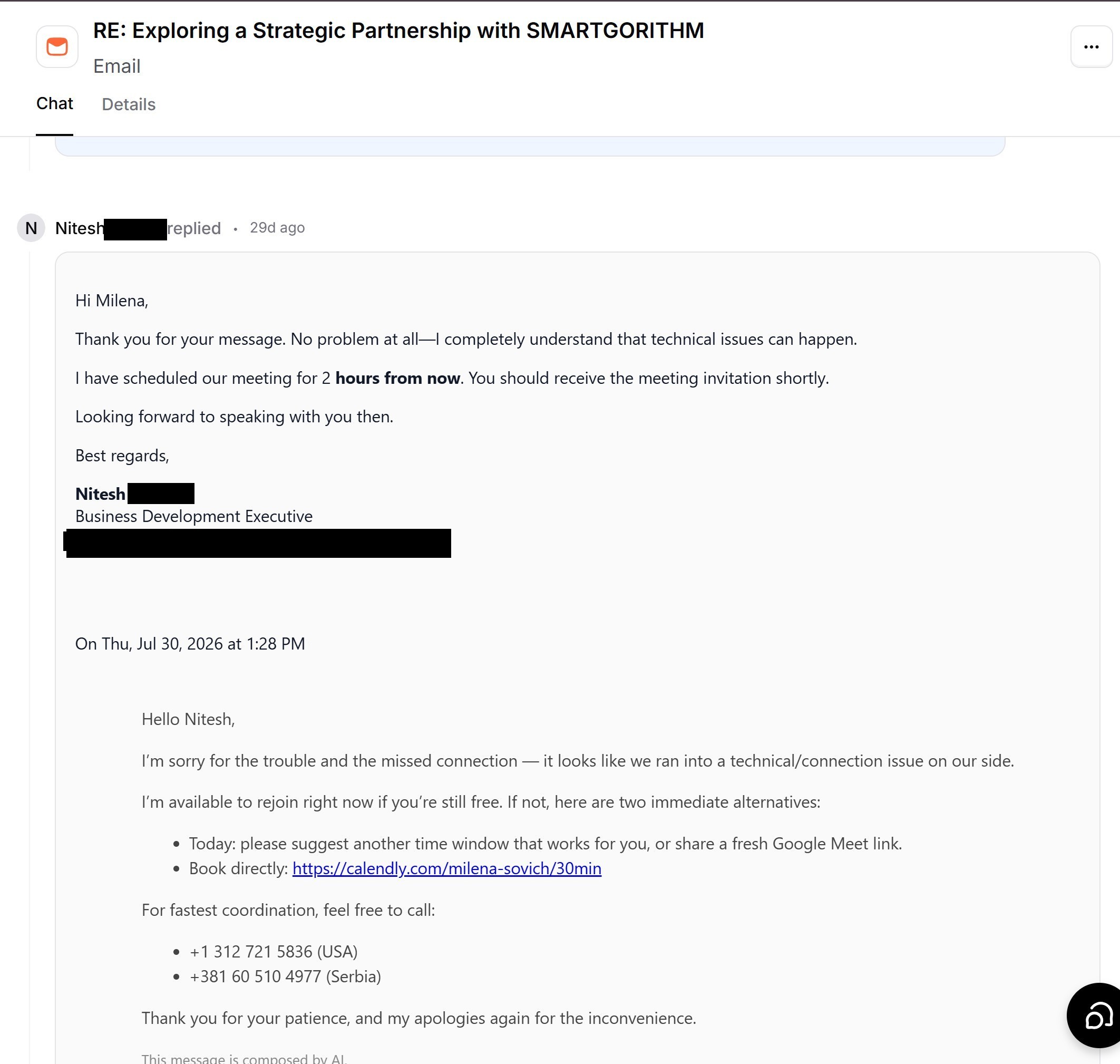Click the RE: Exploring a Strategic Partnership title
The height and width of the screenshot is (1064, 1120).
click(x=398, y=31)
